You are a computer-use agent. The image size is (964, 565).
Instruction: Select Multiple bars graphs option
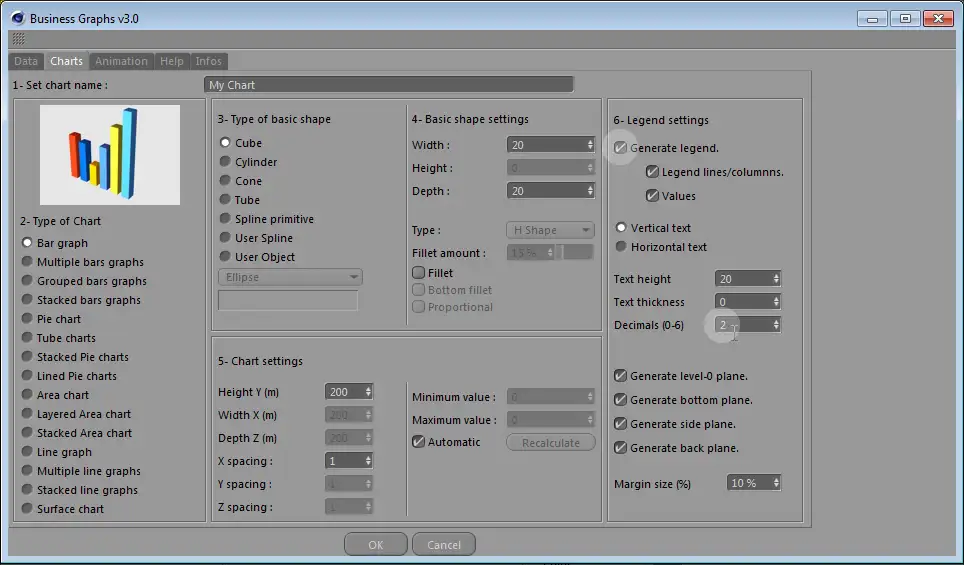click(82, 262)
